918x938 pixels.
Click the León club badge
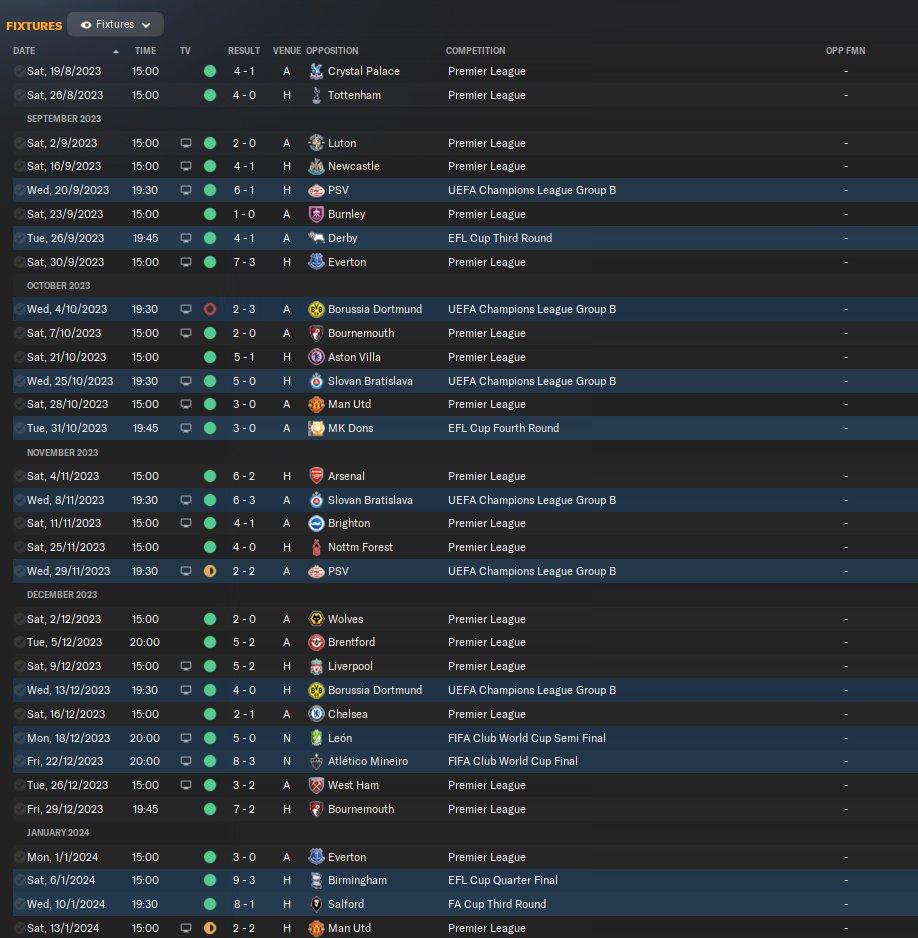tap(316, 738)
